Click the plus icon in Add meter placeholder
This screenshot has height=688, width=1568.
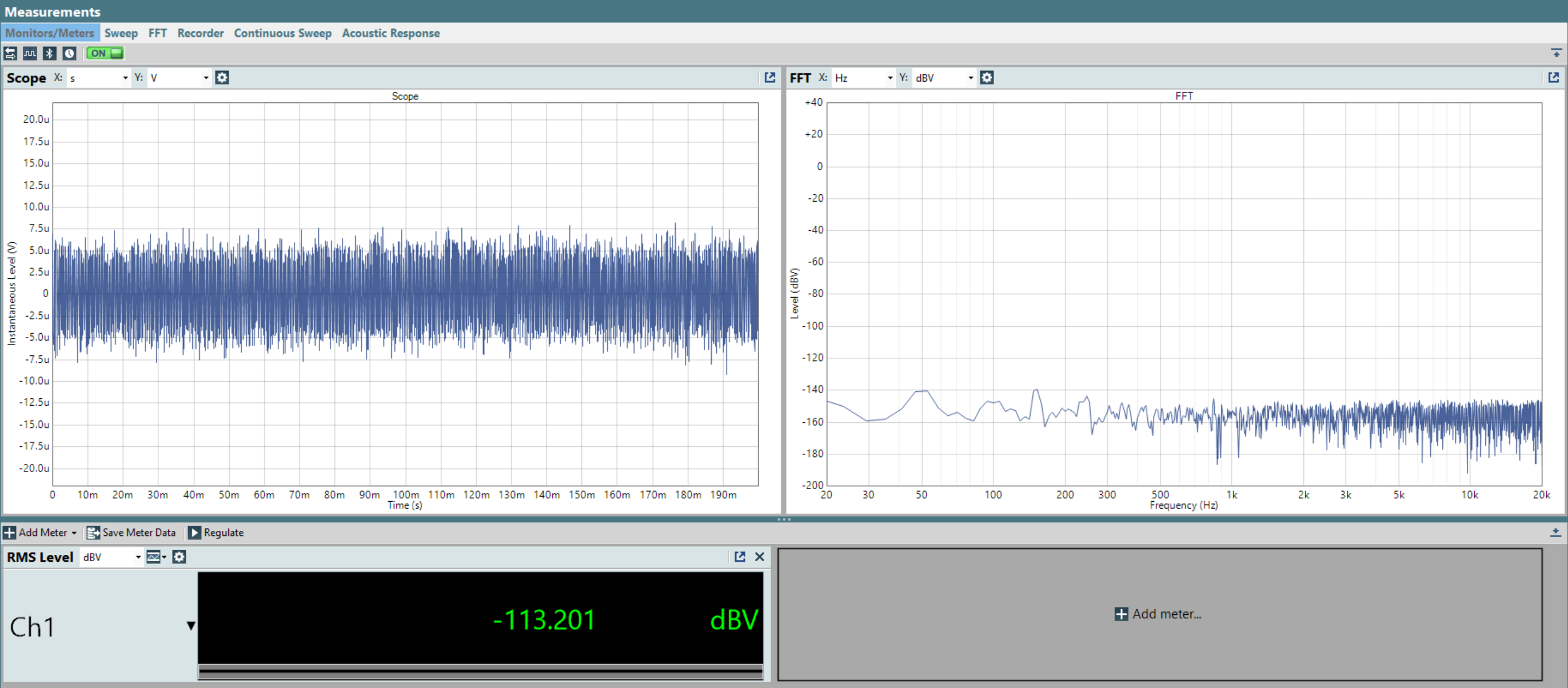(1121, 614)
